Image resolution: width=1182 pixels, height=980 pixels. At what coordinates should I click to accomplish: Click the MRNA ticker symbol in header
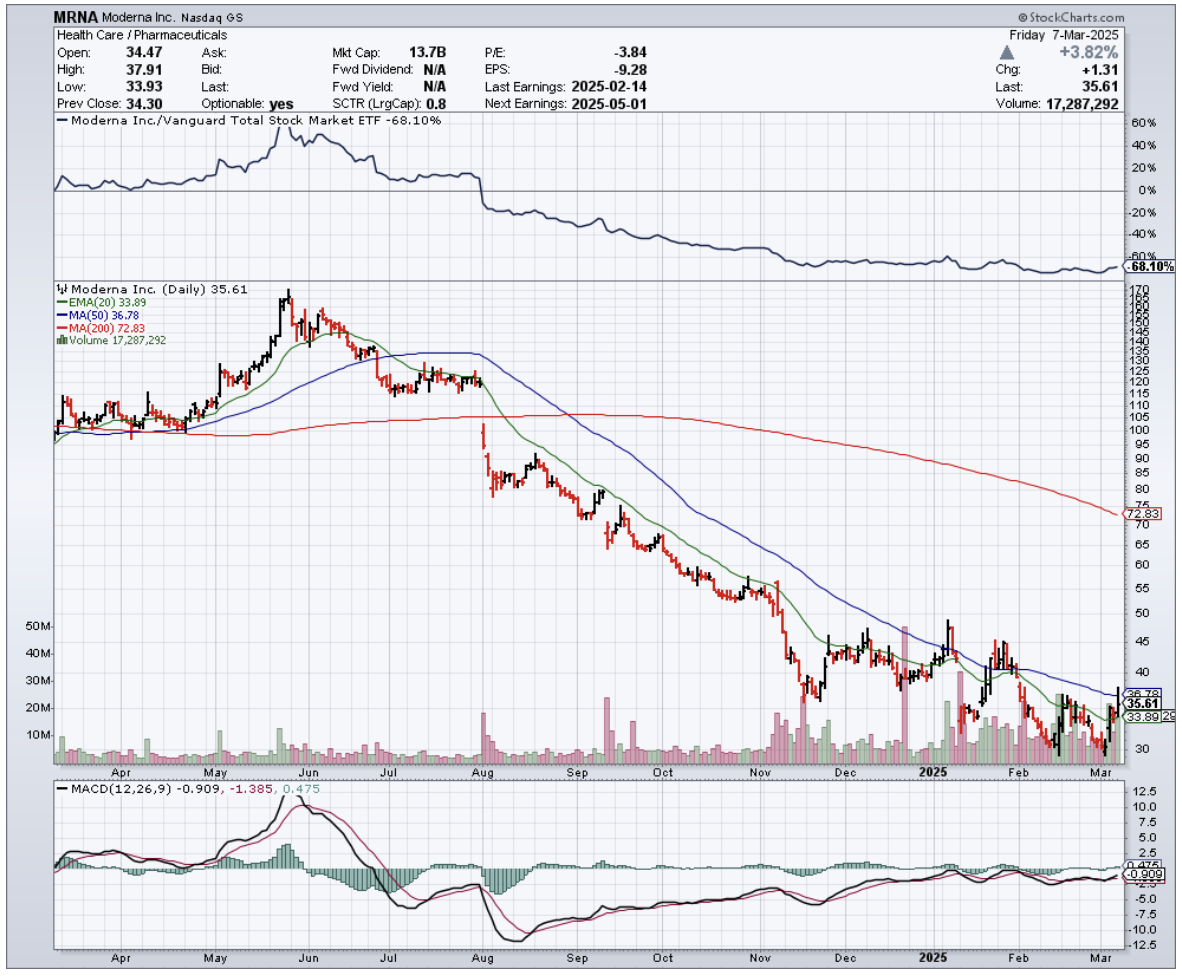coord(77,17)
